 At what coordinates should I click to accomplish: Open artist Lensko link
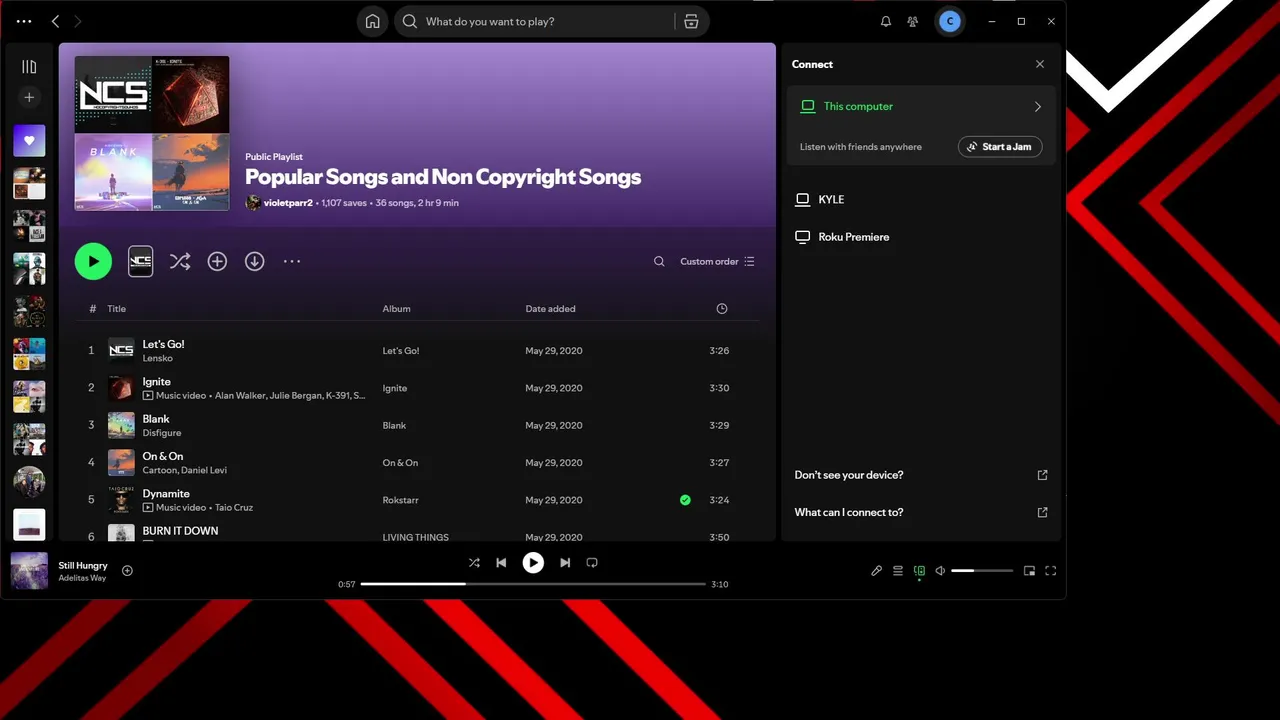click(157, 358)
